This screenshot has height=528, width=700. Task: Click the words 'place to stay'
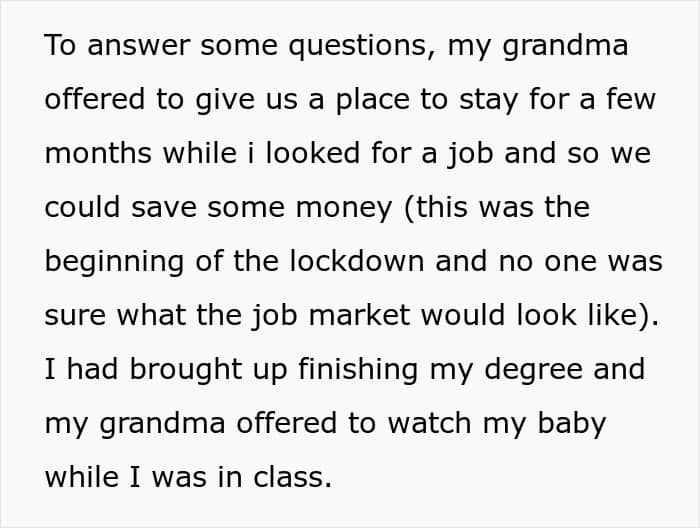tap(427, 100)
